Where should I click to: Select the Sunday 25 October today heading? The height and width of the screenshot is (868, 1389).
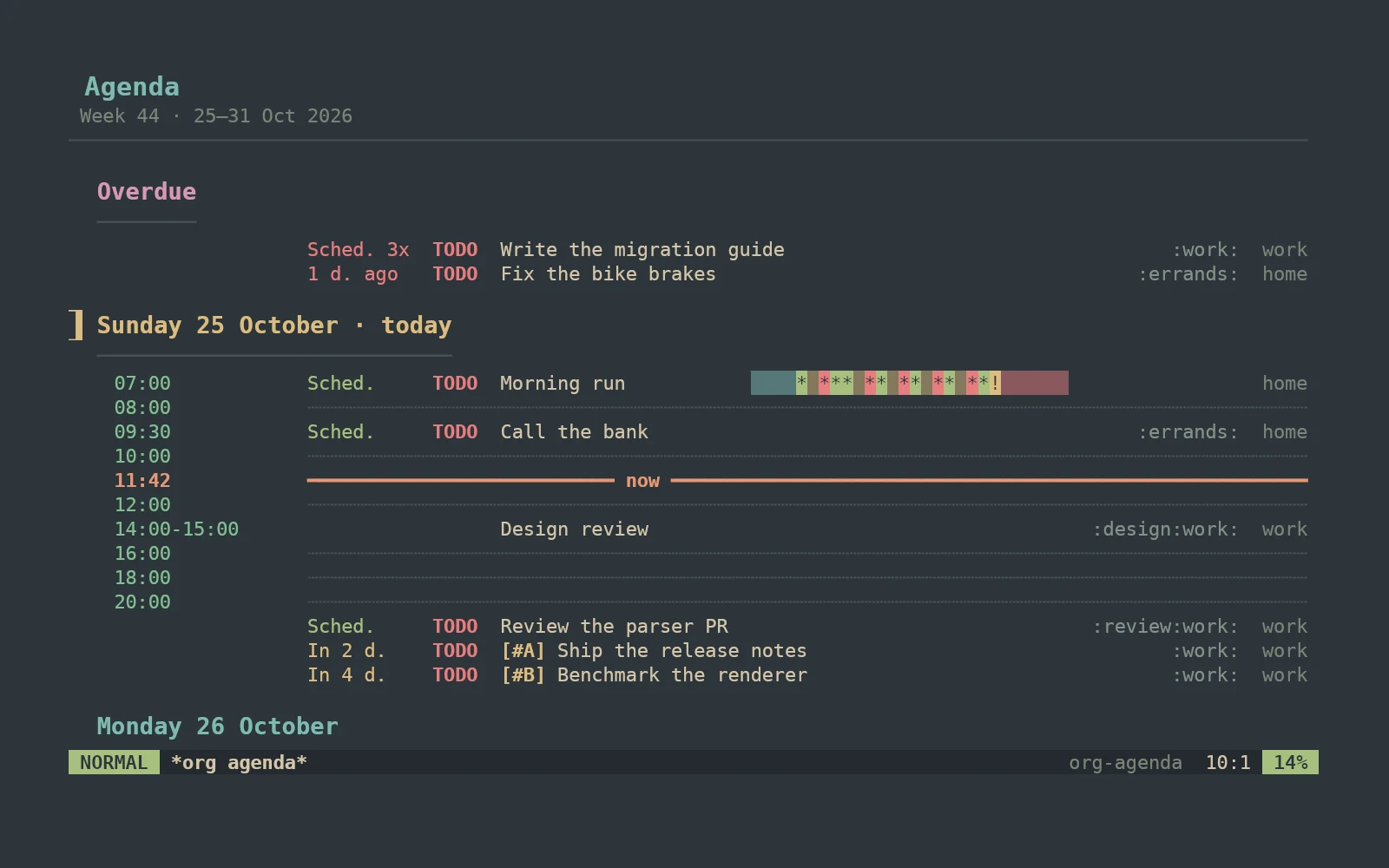pos(274,325)
